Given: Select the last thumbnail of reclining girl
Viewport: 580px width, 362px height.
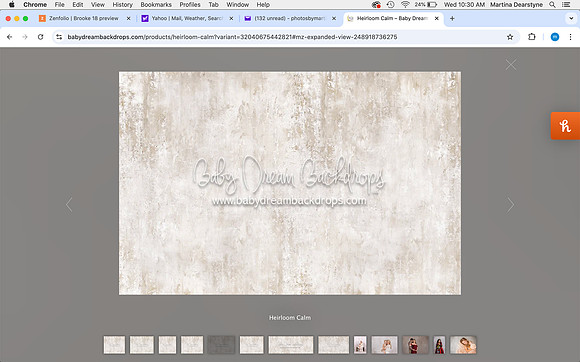Looking at the screenshot, I should (x=463, y=345).
